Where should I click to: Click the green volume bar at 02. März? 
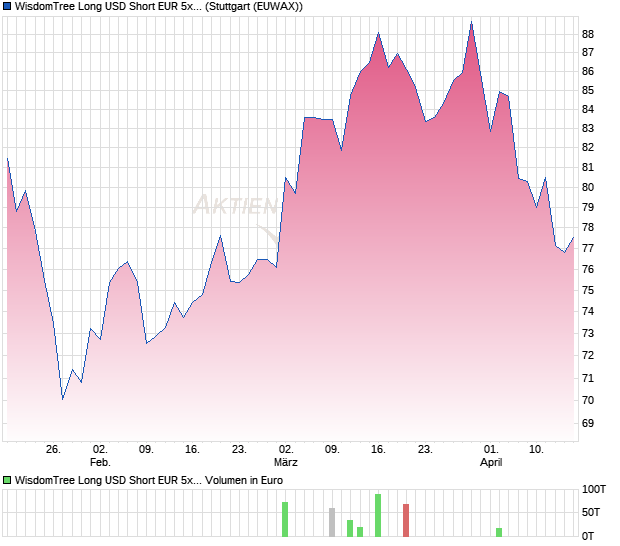[285, 520]
